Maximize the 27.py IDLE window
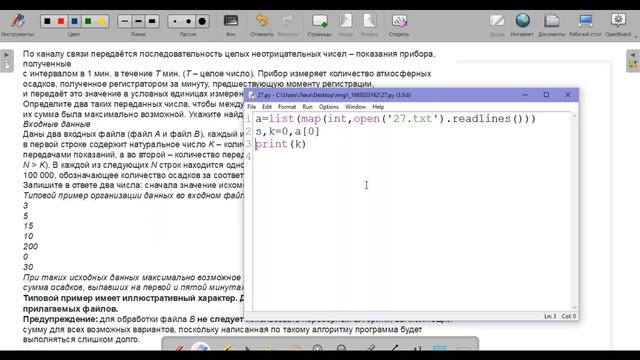 [x=546, y=95]
